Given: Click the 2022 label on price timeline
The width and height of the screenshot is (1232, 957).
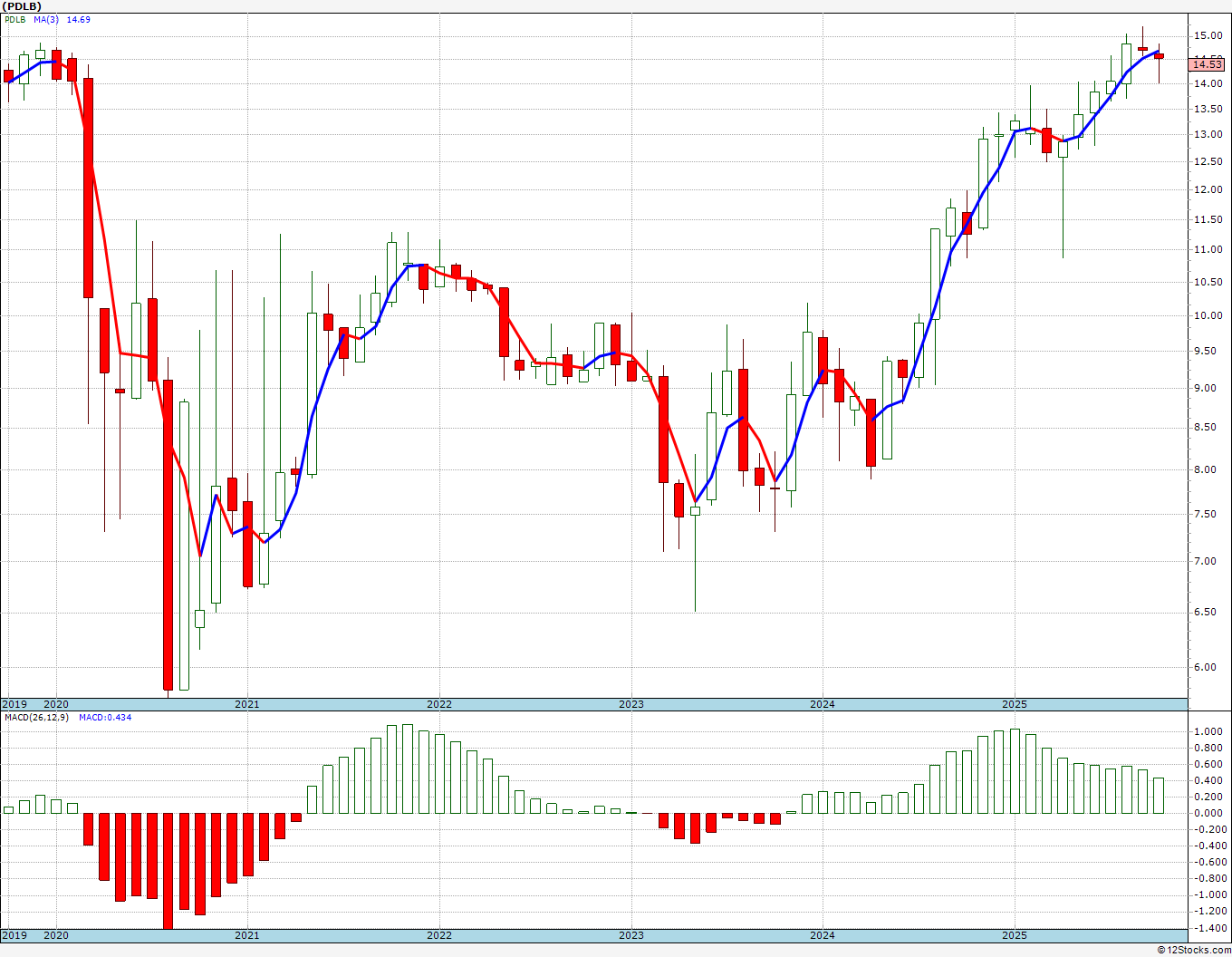Looking at the screenshot, I should pyautogui.click(x=438, y=704).
